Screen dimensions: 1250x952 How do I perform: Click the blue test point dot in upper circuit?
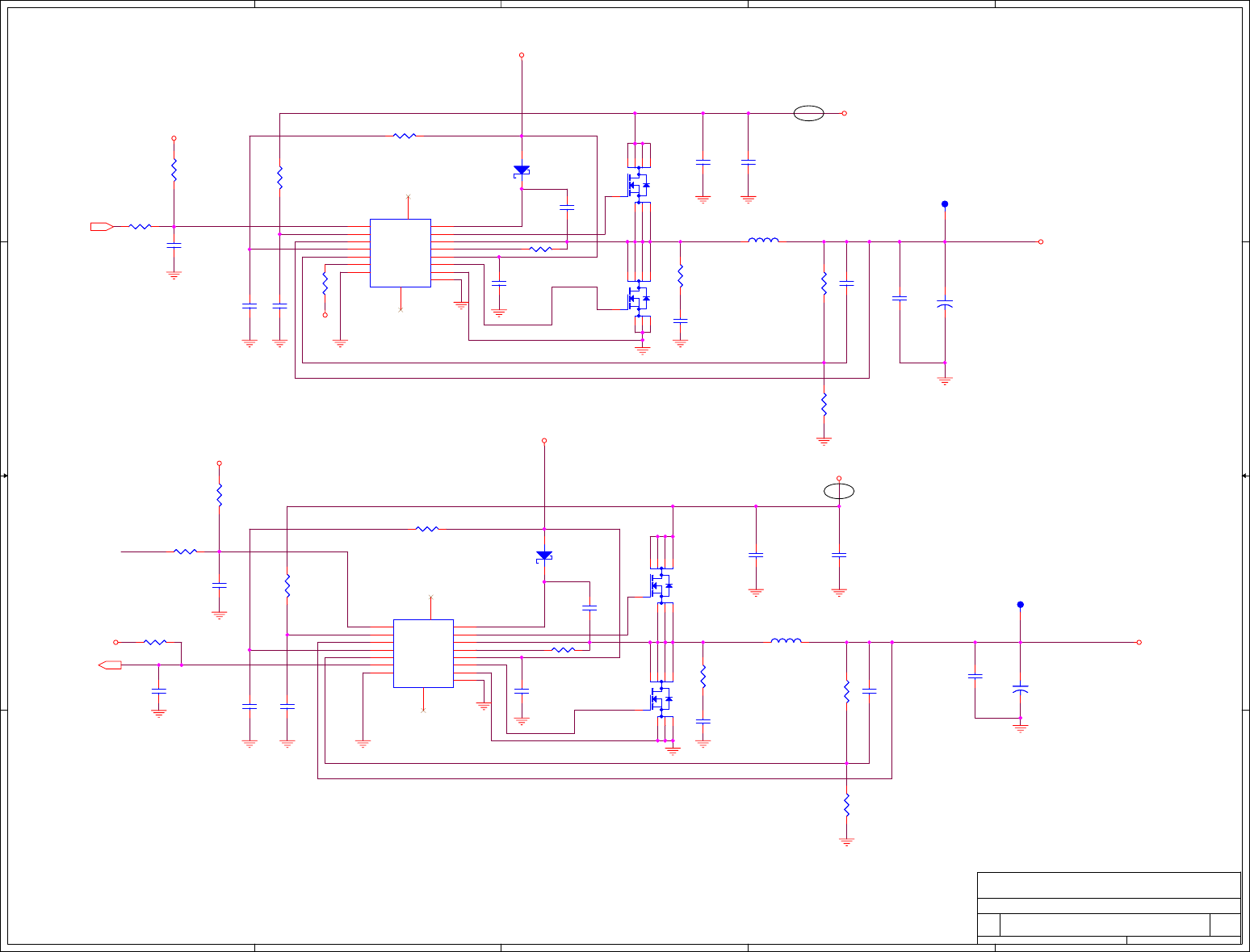coord(945,204)
